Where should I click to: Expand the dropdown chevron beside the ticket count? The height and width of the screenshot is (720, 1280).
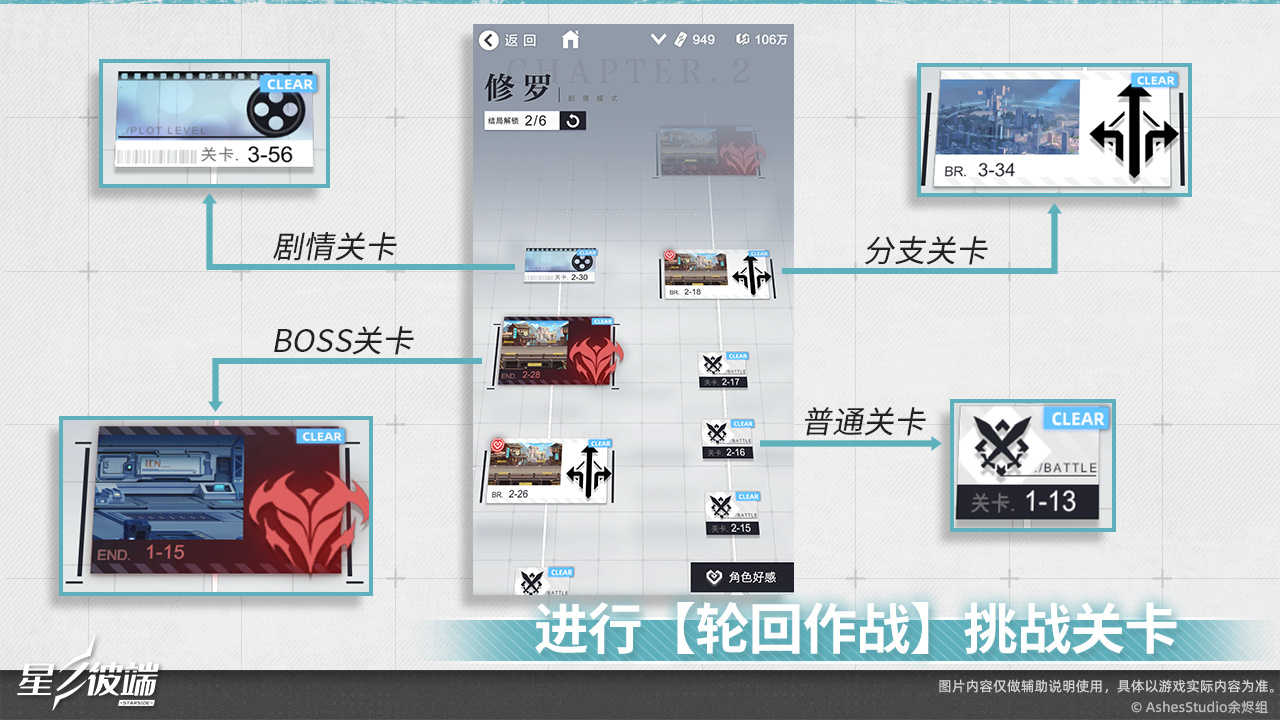pos(658,40)
